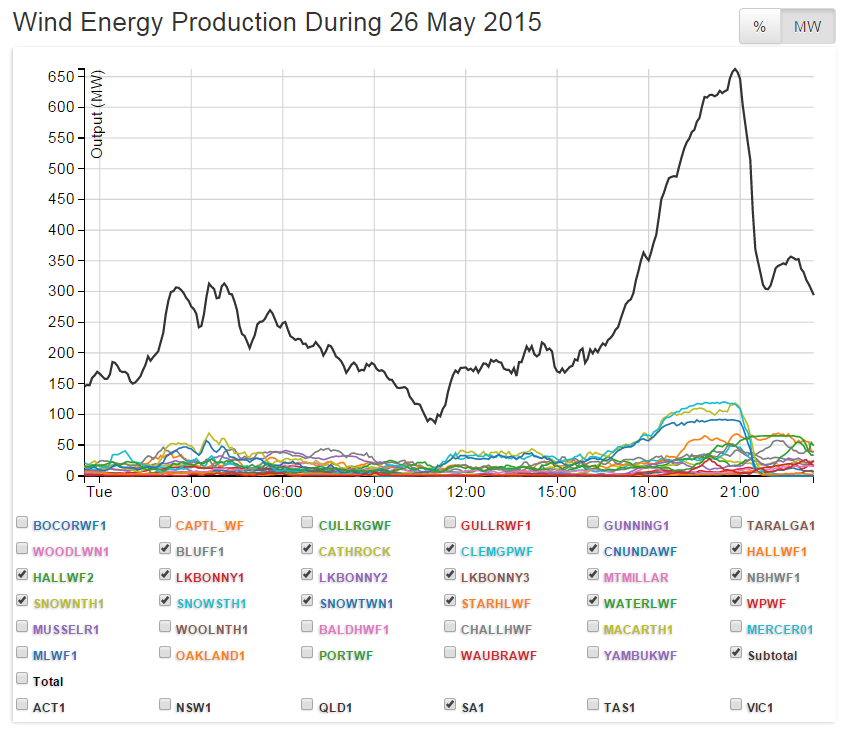Viewport: 848px width, 730px height.
Task: Enable the Total checkbox
Action: pos(22,680)
